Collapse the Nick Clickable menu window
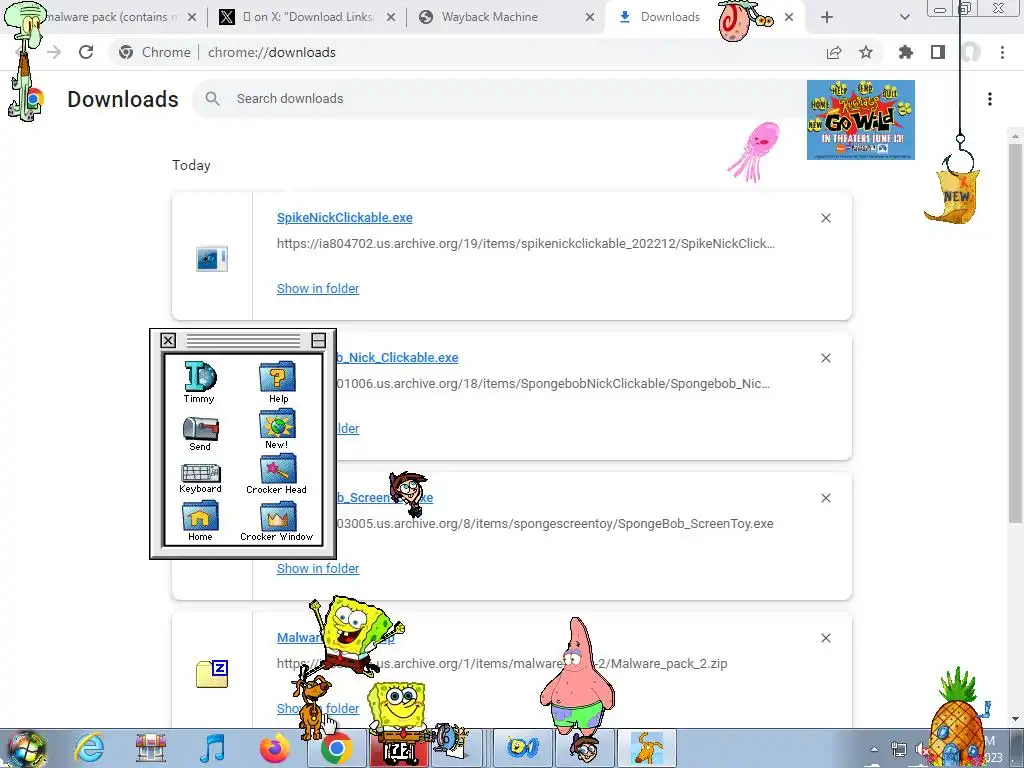This screenshot has height=768, width=1024. (x=318, y=340)
